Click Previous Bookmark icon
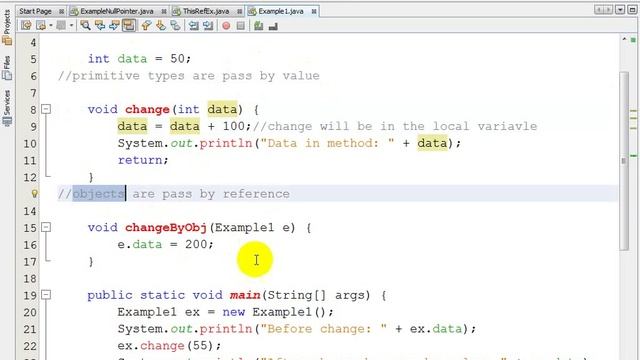The image size is (640, 360). 146,26
